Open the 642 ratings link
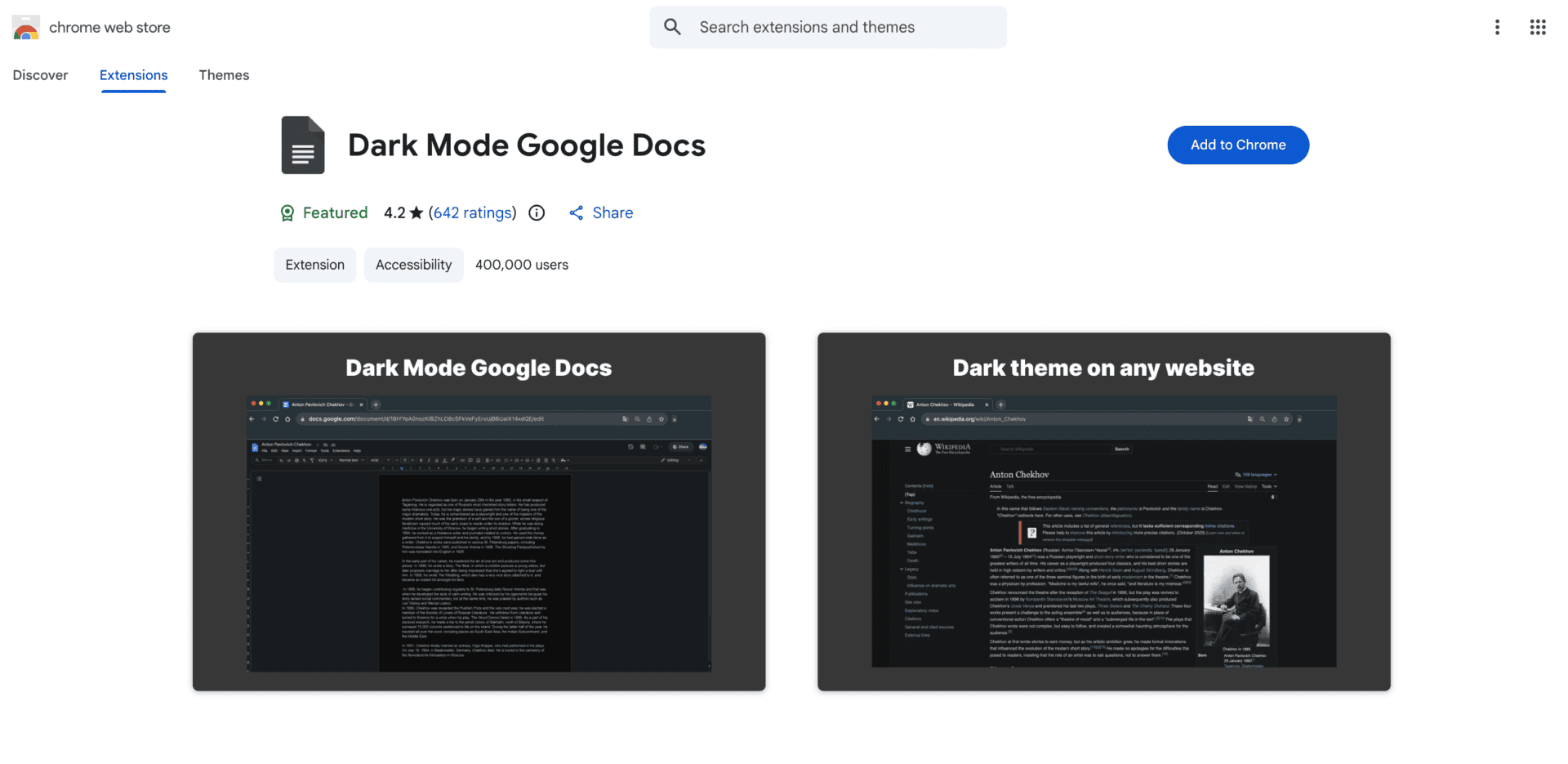Image resolution: width=1568 pixels, height=764 pixels. click(472, 213)
